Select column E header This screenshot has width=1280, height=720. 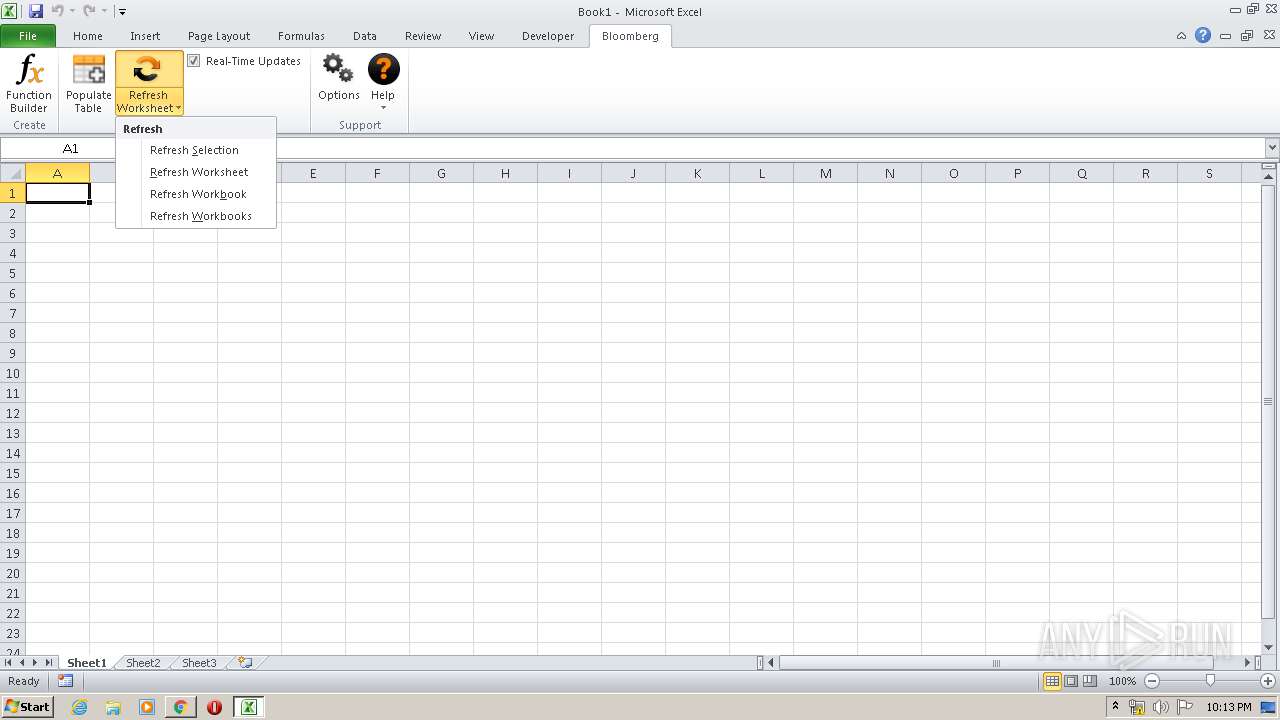pos(313,173)
